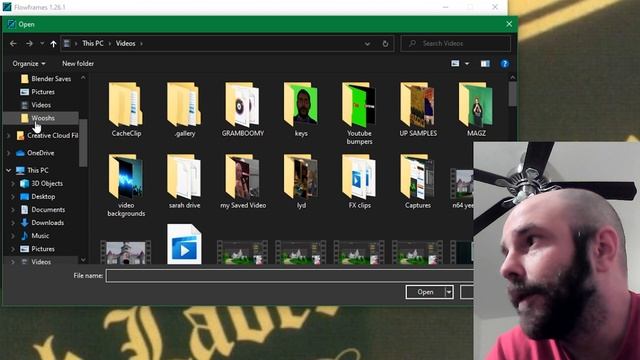Select the Captures folder
The height and width of the screenshot is (360, 640).
click(418, 182)
